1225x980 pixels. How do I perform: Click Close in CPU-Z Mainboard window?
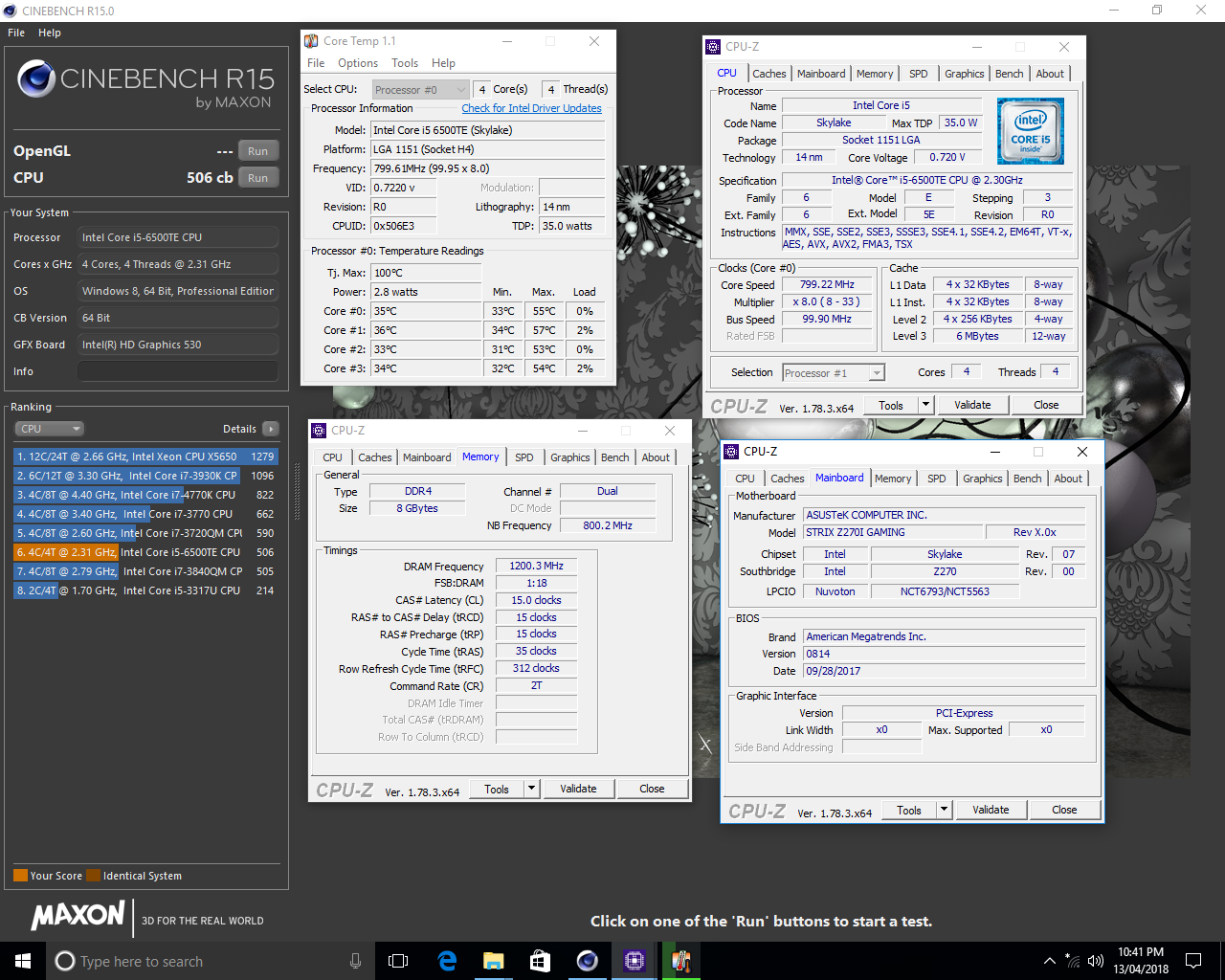tap(1064, 810)
